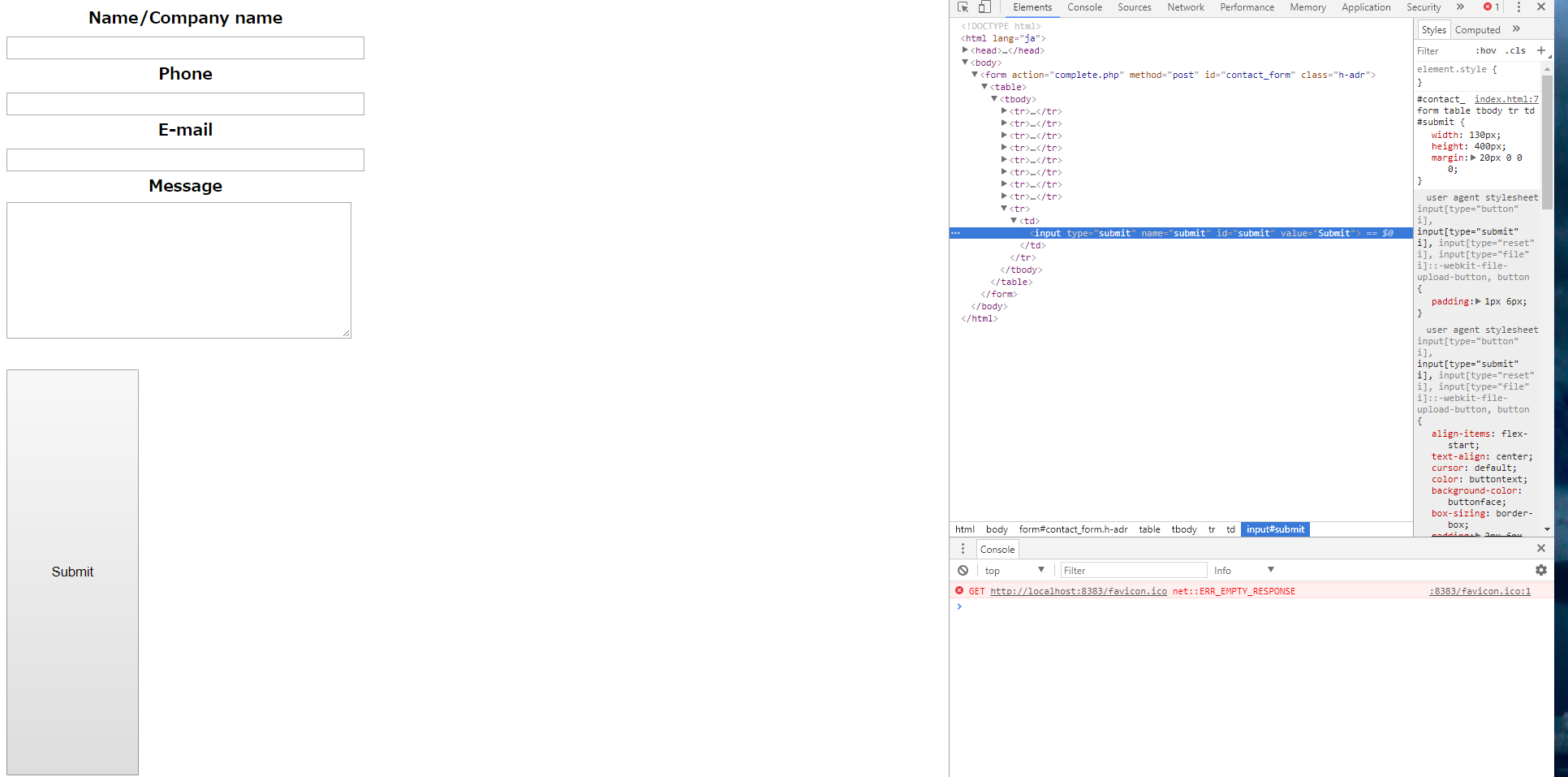The width and height of the screenshot is (1568, 777).
Task: Clear console with the ban icon
Action: click(963, 571)
